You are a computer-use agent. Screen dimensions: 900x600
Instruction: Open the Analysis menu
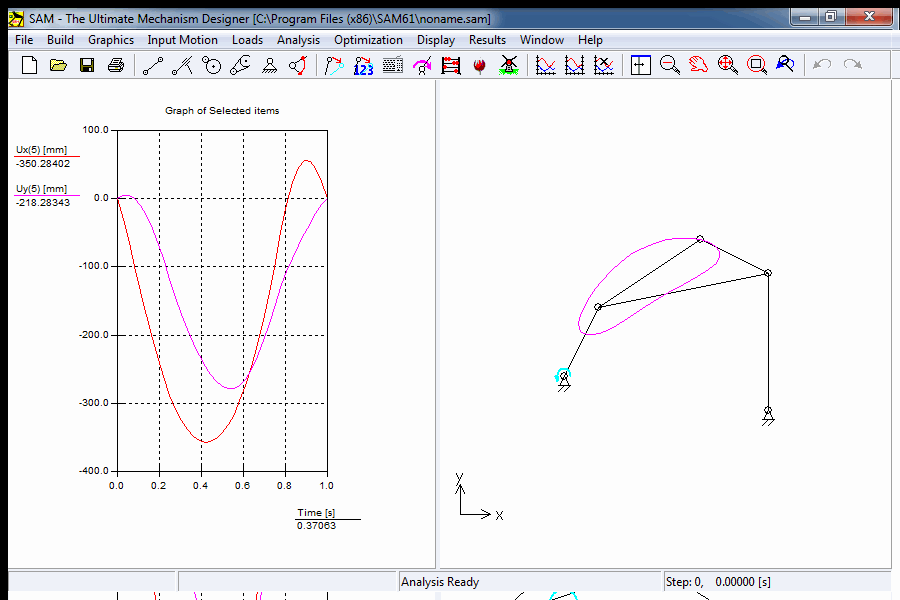pos(298,40)
